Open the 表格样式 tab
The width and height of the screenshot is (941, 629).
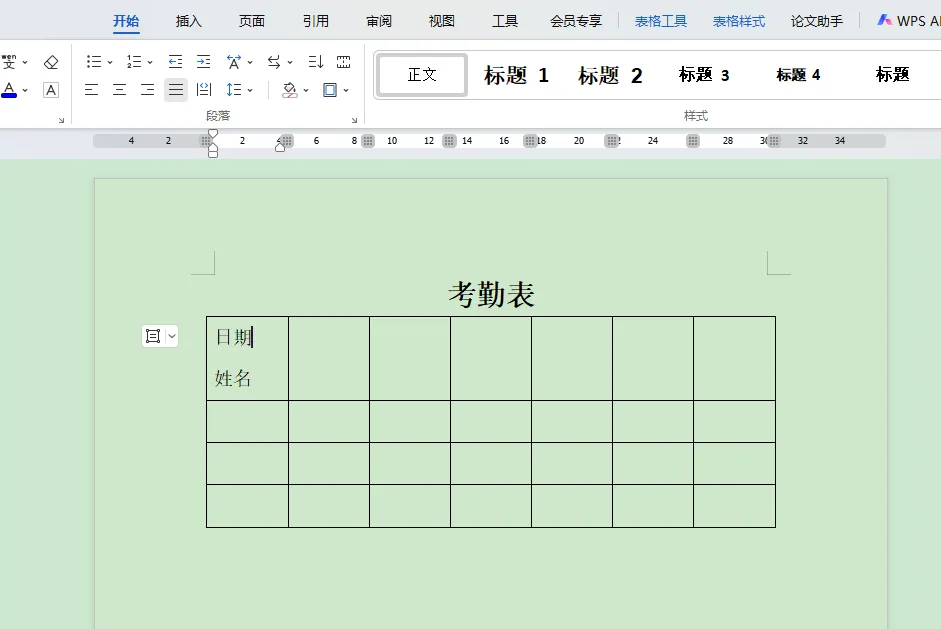click(x=739, y=21)
